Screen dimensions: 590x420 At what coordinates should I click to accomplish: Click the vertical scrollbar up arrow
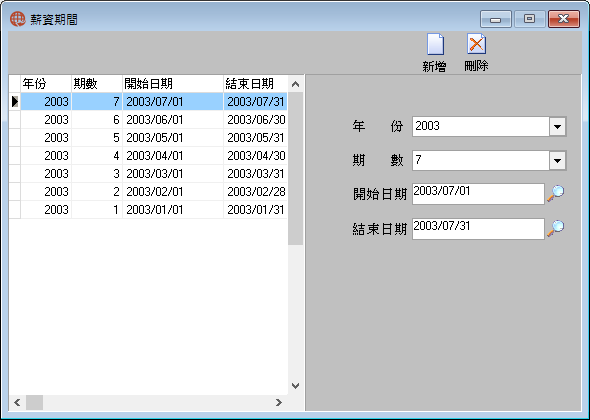tap(295, 84)
